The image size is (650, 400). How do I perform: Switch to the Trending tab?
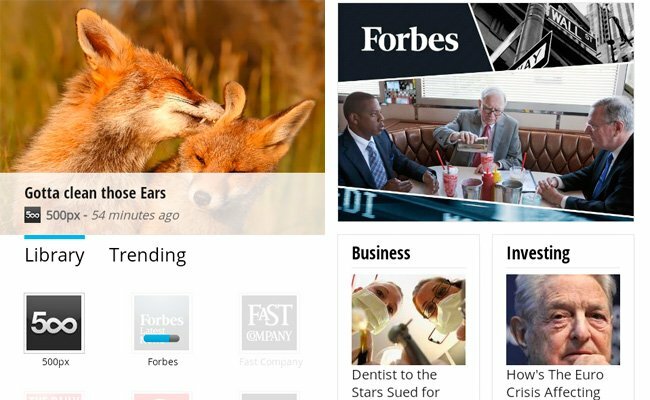[148, 255]
